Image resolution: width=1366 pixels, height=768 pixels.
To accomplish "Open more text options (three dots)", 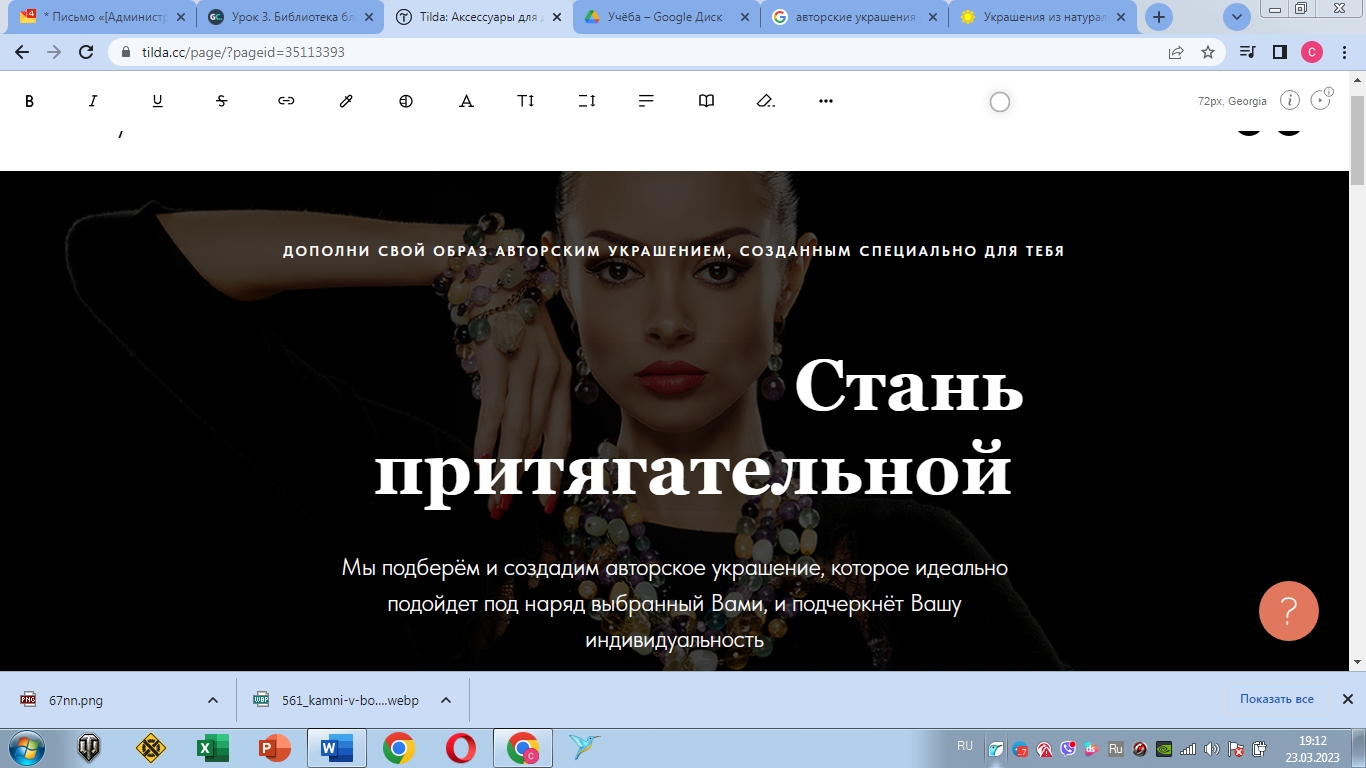I will coord(826,101).
